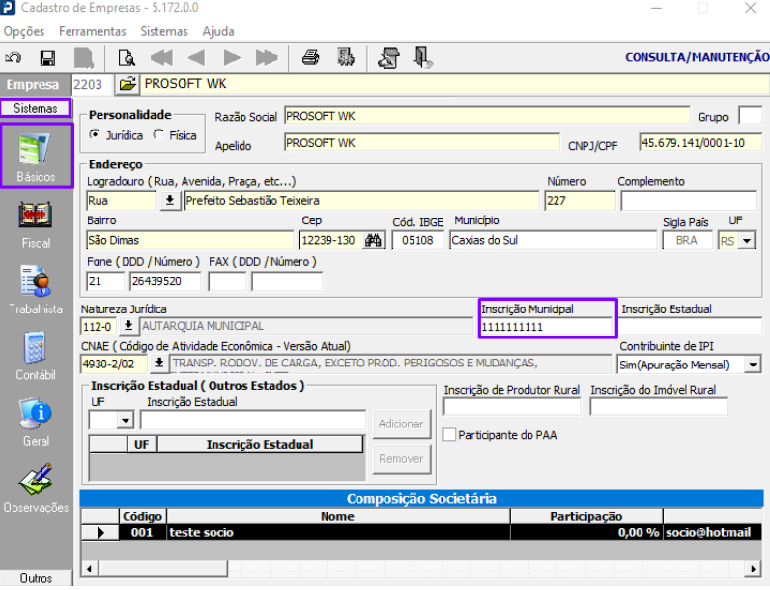Click the Outros button at sidebar bottom
Viewport: 770px width, 590px height.
[36, 578]
